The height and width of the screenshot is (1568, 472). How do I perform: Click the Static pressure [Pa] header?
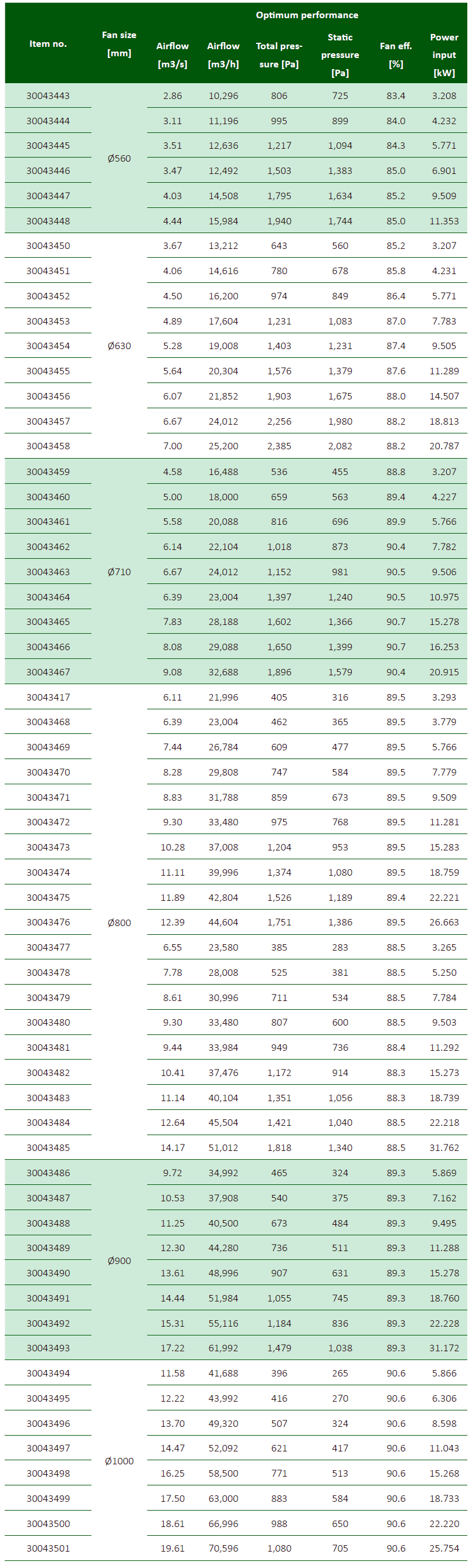[x=340, y=55]
